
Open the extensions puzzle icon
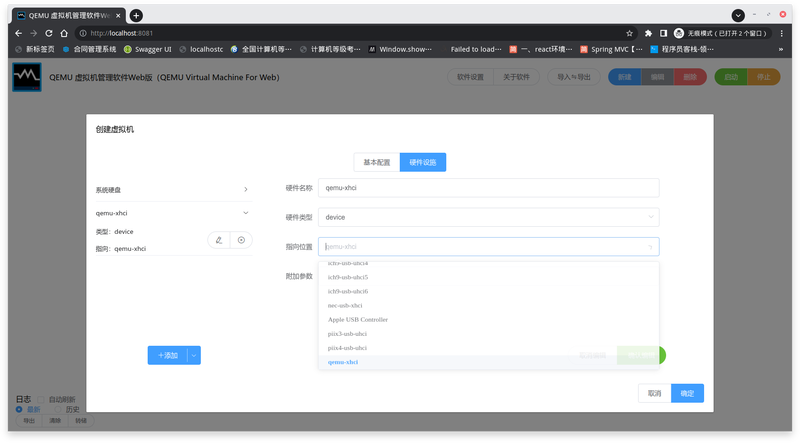tap(648, 33)
